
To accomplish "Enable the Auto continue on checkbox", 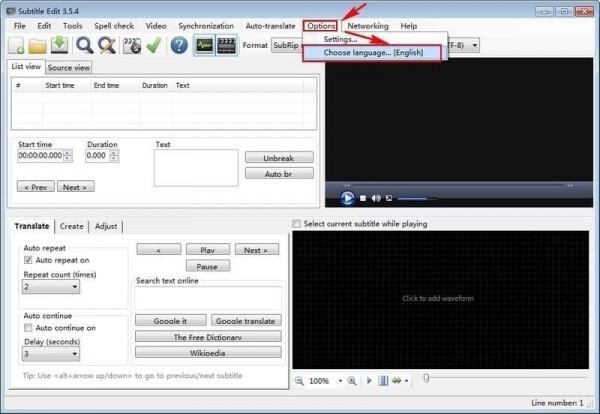I will 28,327.
